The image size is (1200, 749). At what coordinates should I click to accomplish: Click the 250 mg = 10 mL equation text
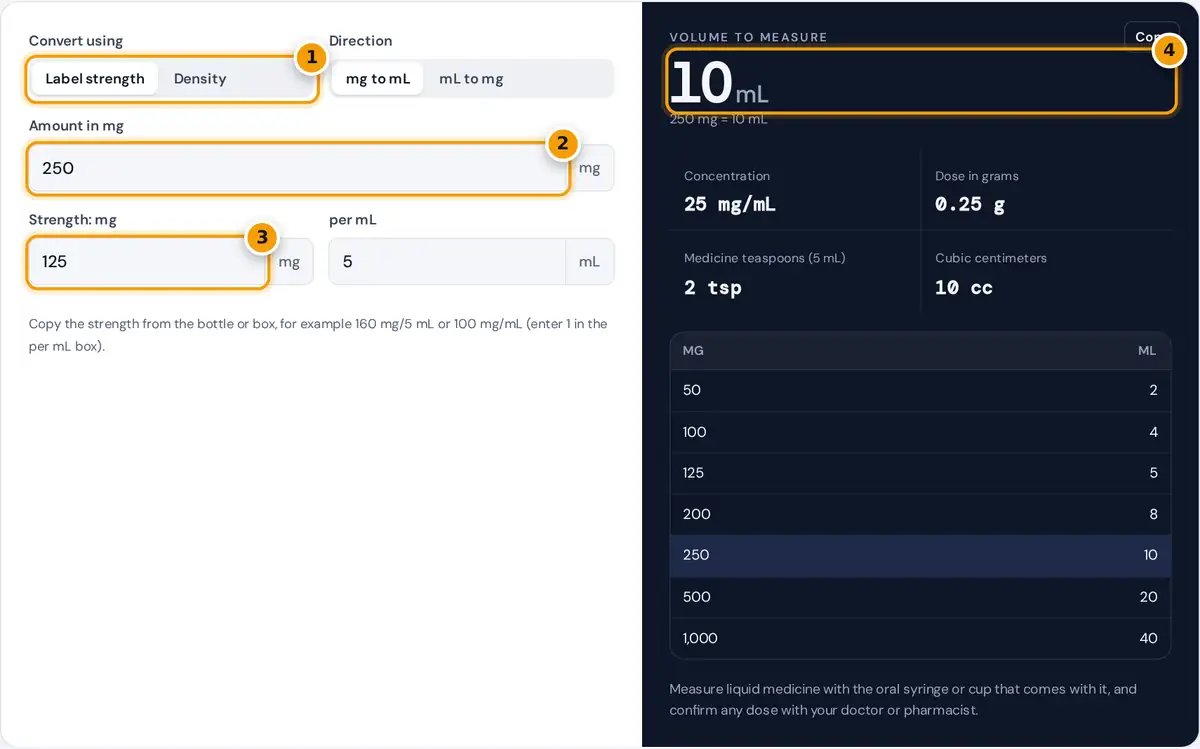click(x=719, y=119)
